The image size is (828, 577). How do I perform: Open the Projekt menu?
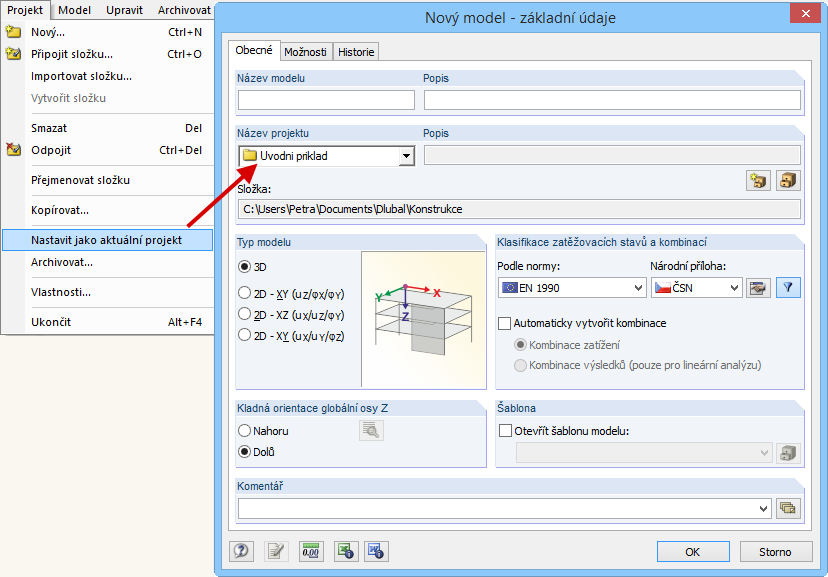(x=25, y=10)
